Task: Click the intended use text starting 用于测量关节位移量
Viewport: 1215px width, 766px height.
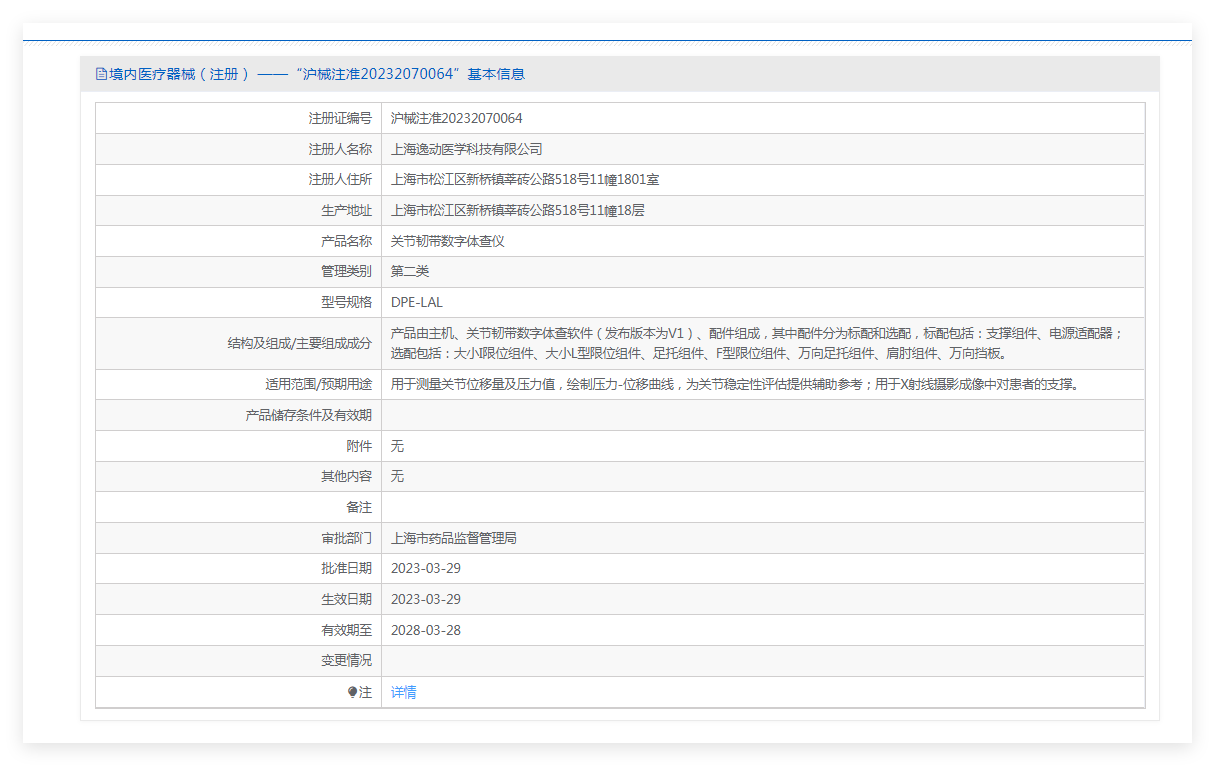Action: [735, 385]
